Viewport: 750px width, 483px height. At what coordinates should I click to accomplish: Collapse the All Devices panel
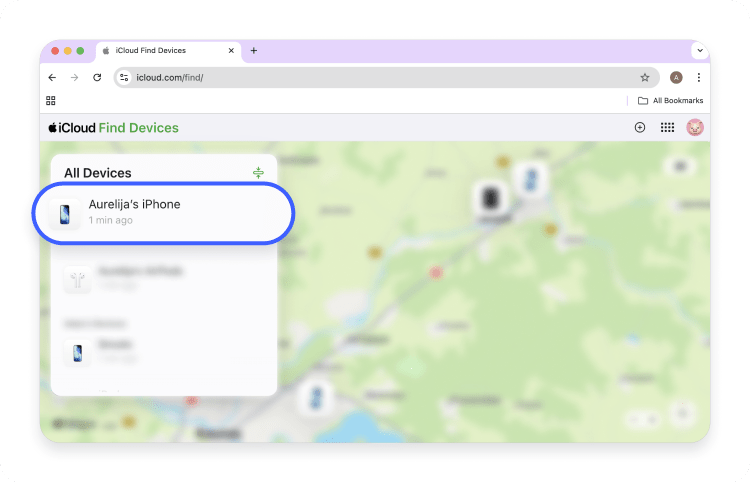pos(258,173)
